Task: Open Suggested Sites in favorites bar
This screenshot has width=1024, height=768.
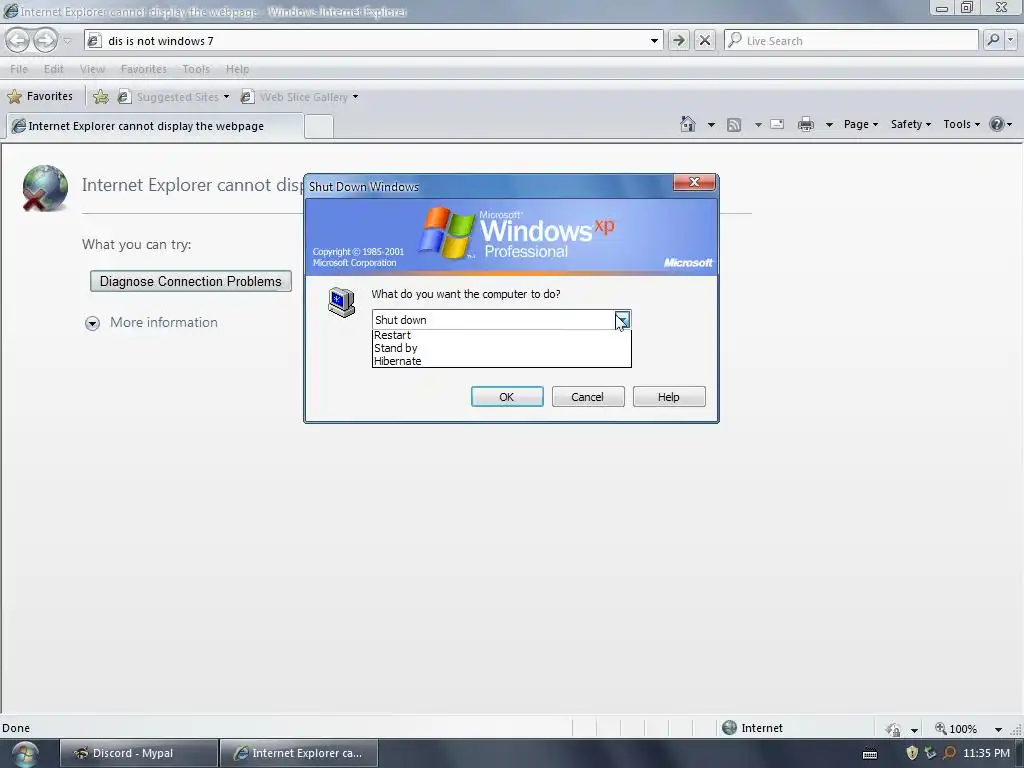Action: coord(174,97)
